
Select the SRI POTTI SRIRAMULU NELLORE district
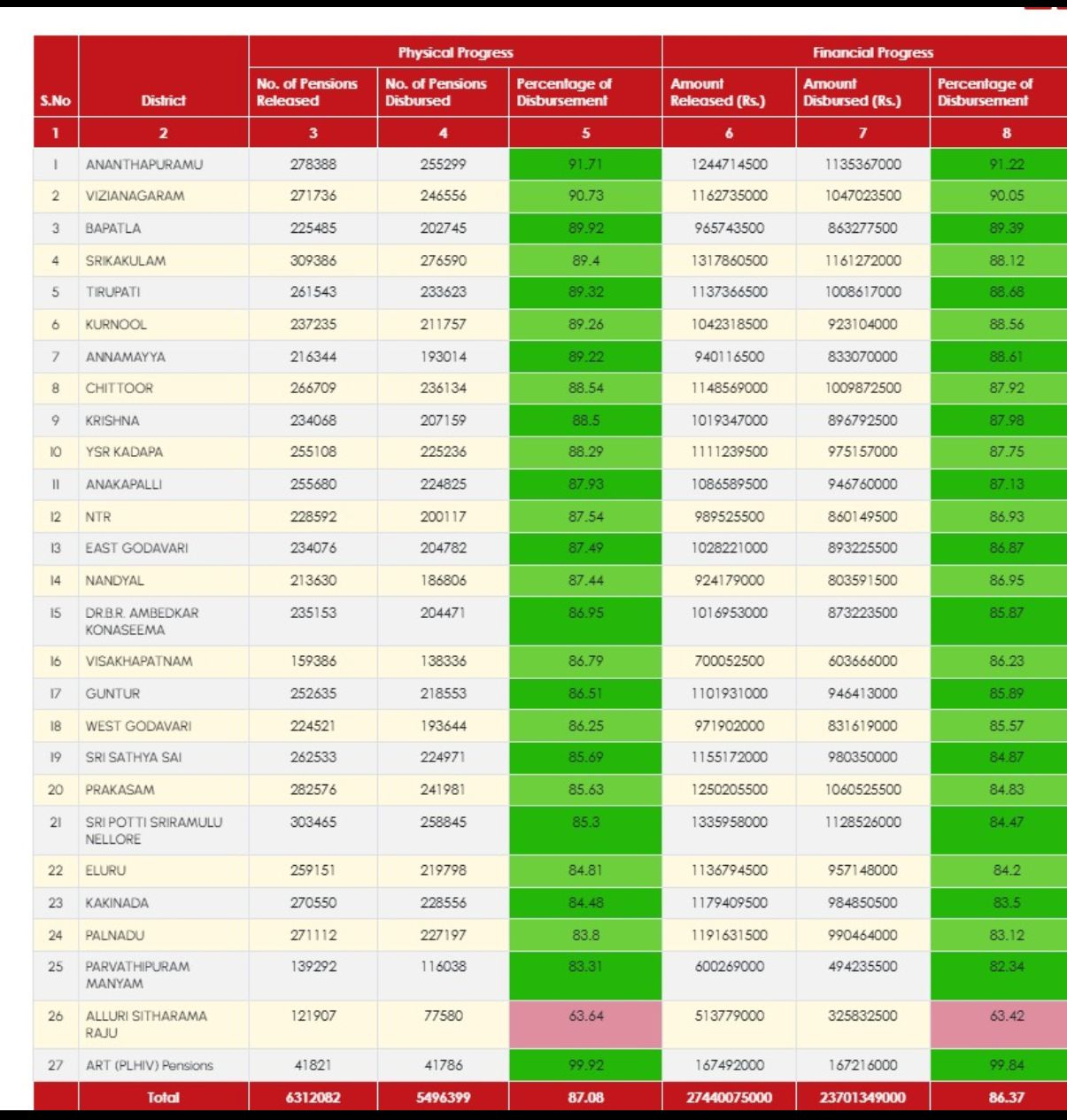pyautogui.click(x=154, y=830)
